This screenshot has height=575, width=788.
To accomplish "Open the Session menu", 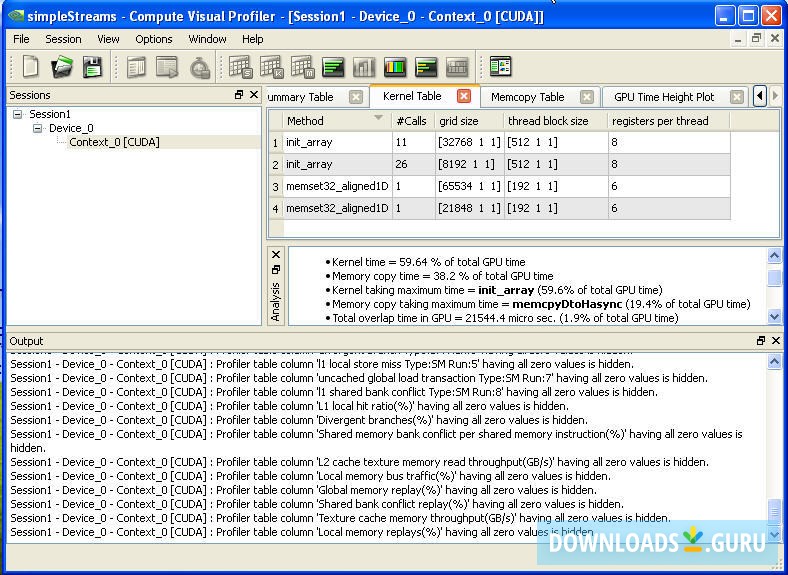I will pos(63,39).
